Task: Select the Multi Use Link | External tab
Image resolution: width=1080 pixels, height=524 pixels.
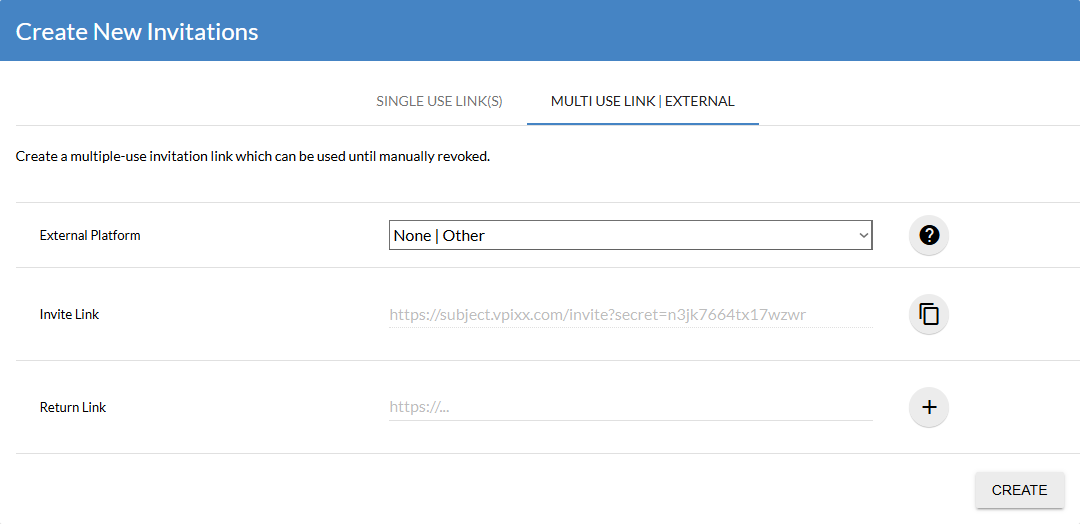Action: tap(642, 101)
